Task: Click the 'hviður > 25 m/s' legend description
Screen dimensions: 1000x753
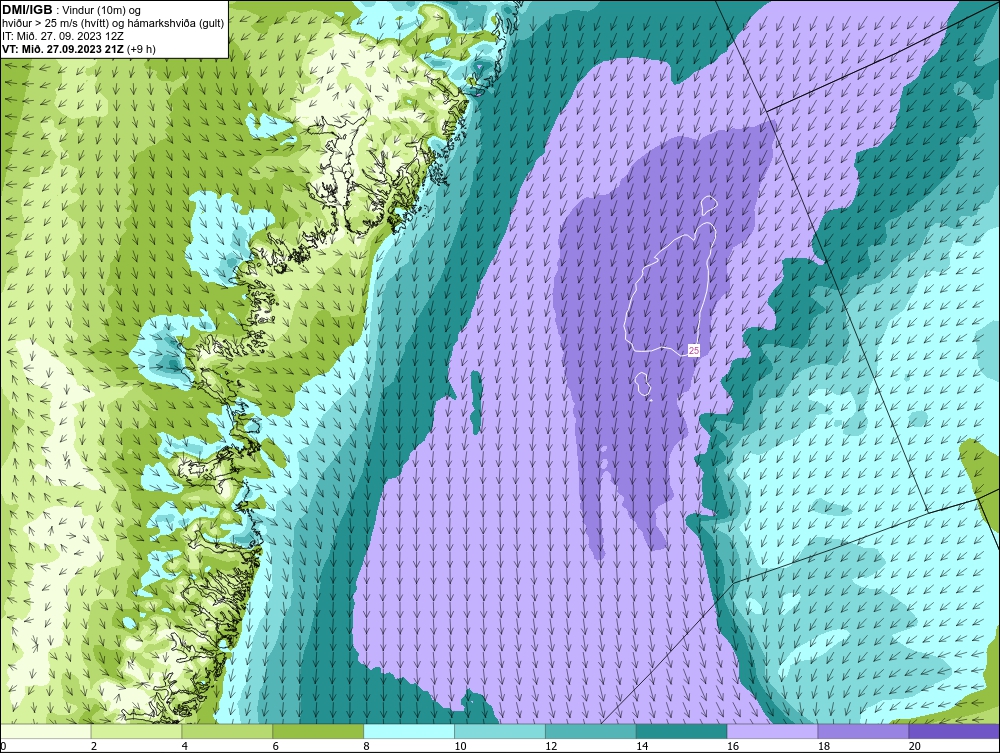Action: tap(113, 23)
